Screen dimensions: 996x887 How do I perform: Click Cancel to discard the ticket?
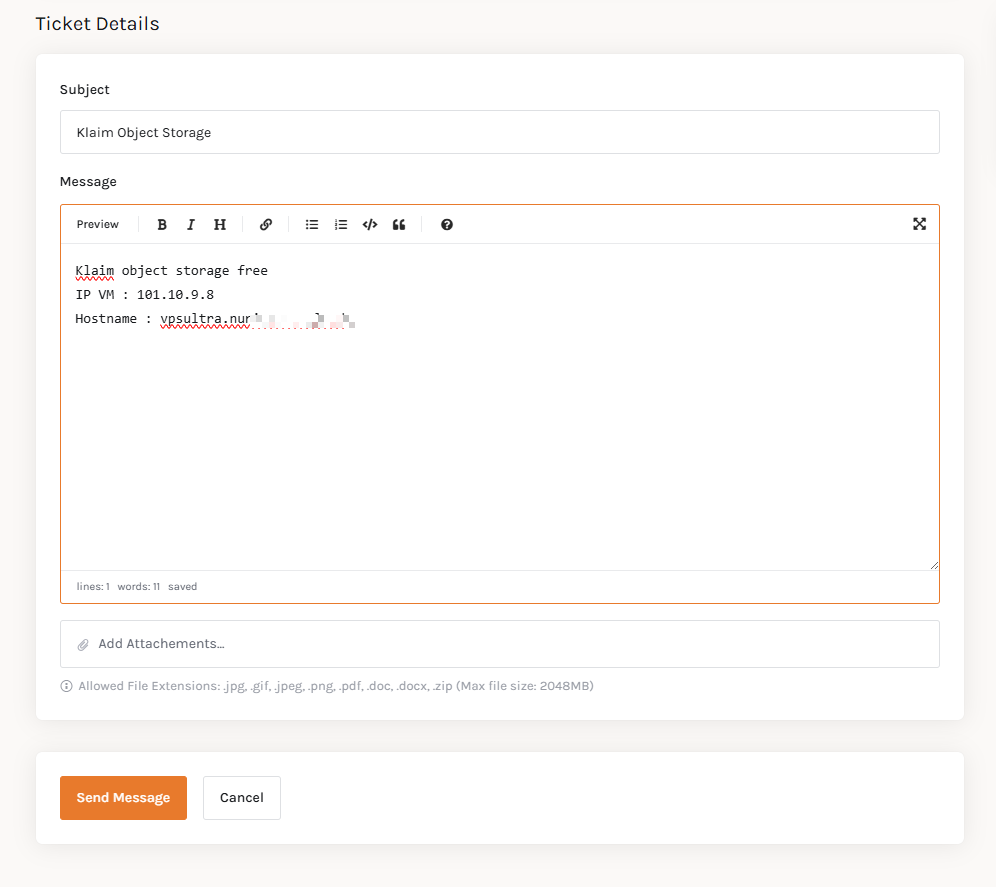coord(241,797)
